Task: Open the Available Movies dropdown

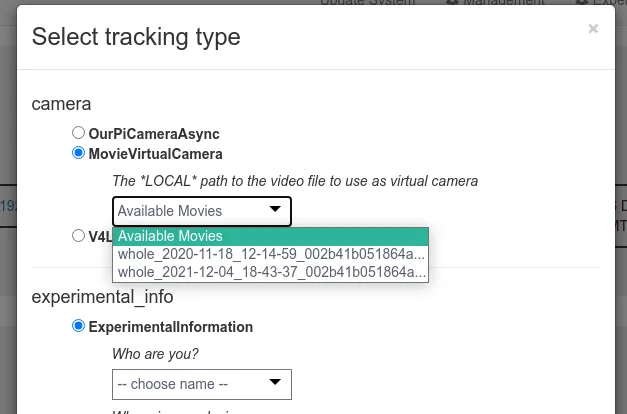Action: click(x=202, y=211)
